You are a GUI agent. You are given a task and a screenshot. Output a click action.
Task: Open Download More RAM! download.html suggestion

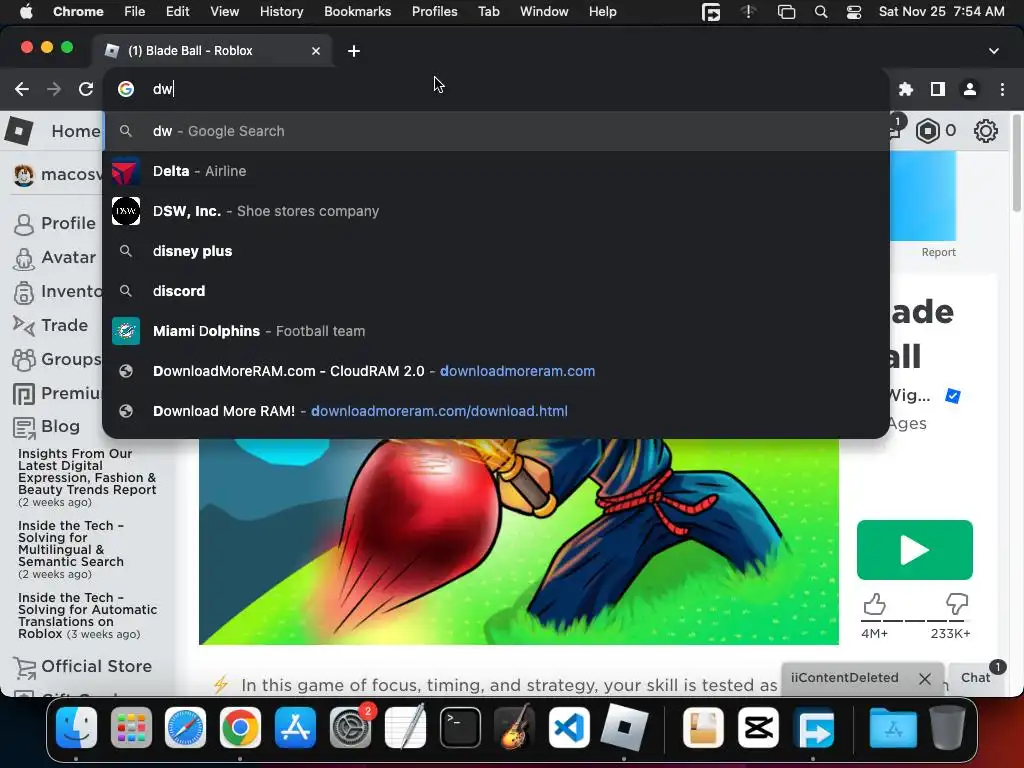coord(496,411)
